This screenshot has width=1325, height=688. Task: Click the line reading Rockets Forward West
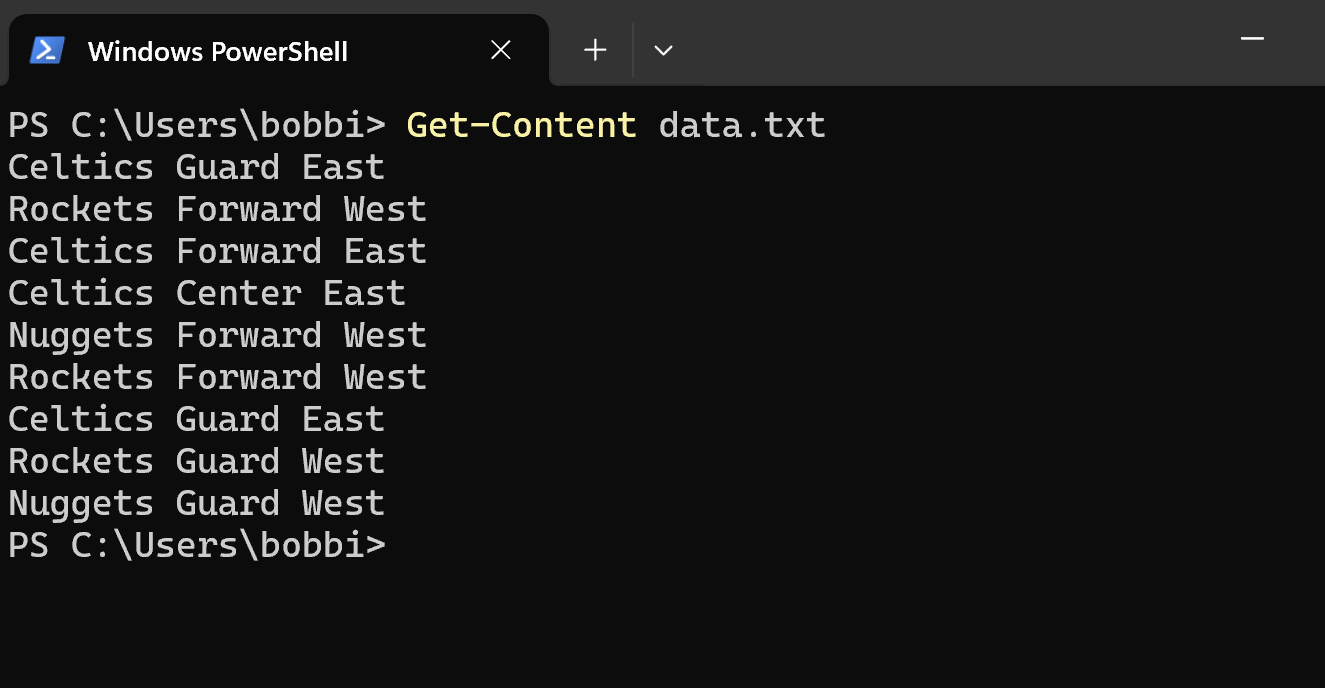pos(217,208)
